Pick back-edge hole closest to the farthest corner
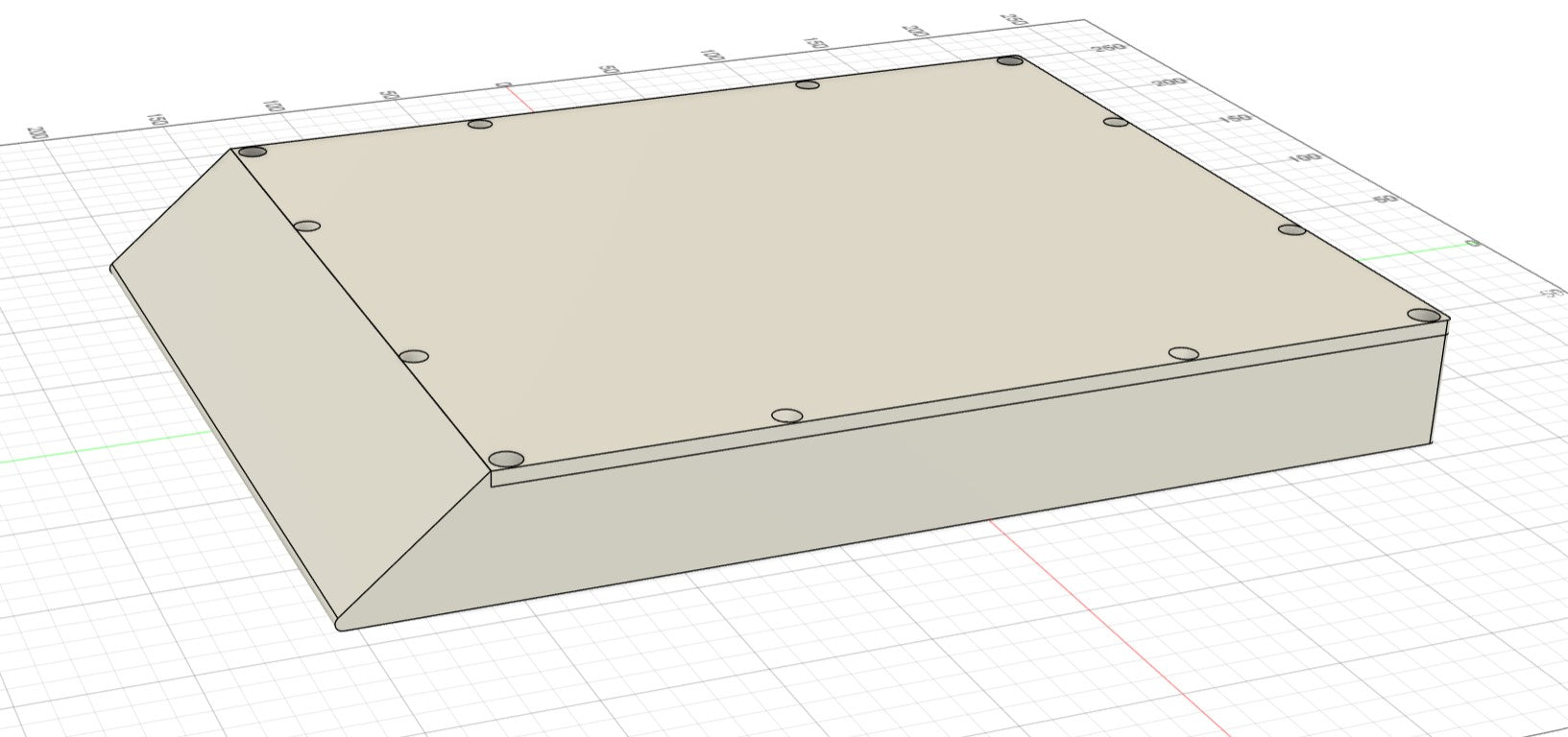Viewport: 1568px width, 737px height. (x=808, y=85)
